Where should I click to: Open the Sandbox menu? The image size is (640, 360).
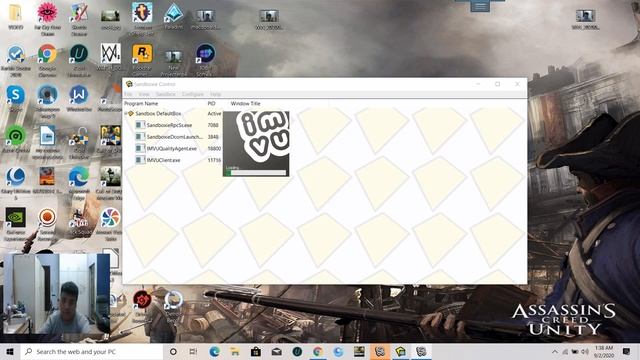[x=165, y=94]
